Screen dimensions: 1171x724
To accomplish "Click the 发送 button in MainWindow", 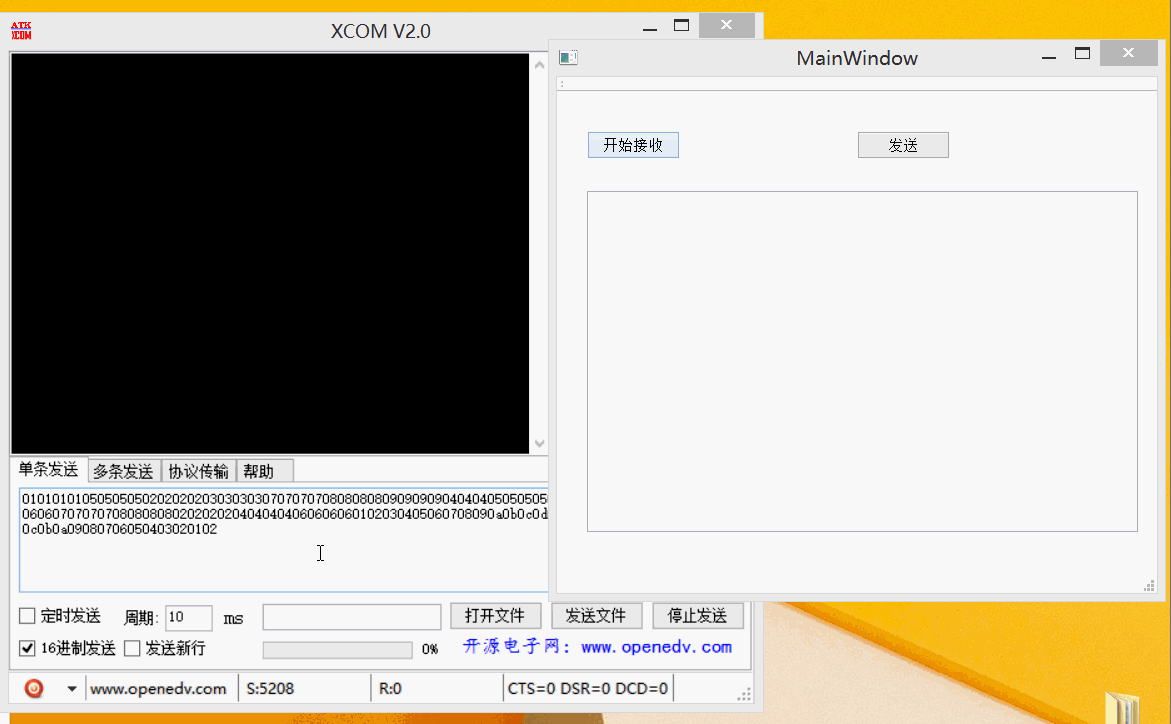I will tap(902, 144).
